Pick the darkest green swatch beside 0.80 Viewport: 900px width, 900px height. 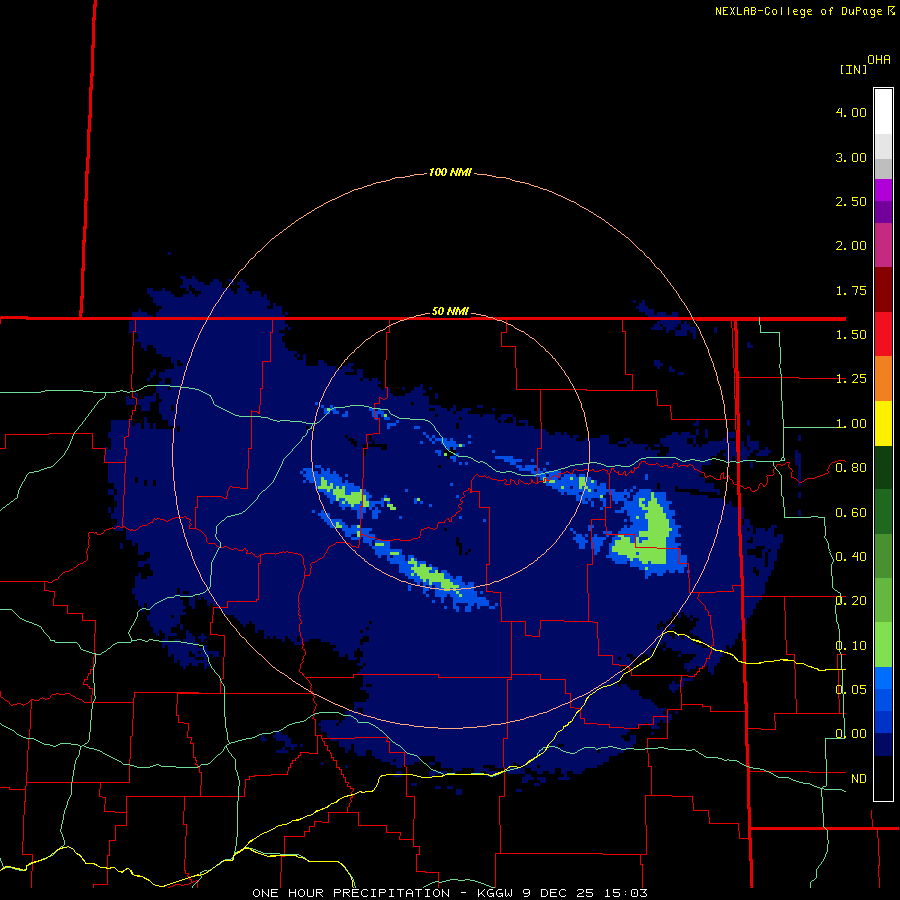click(883, 468)
